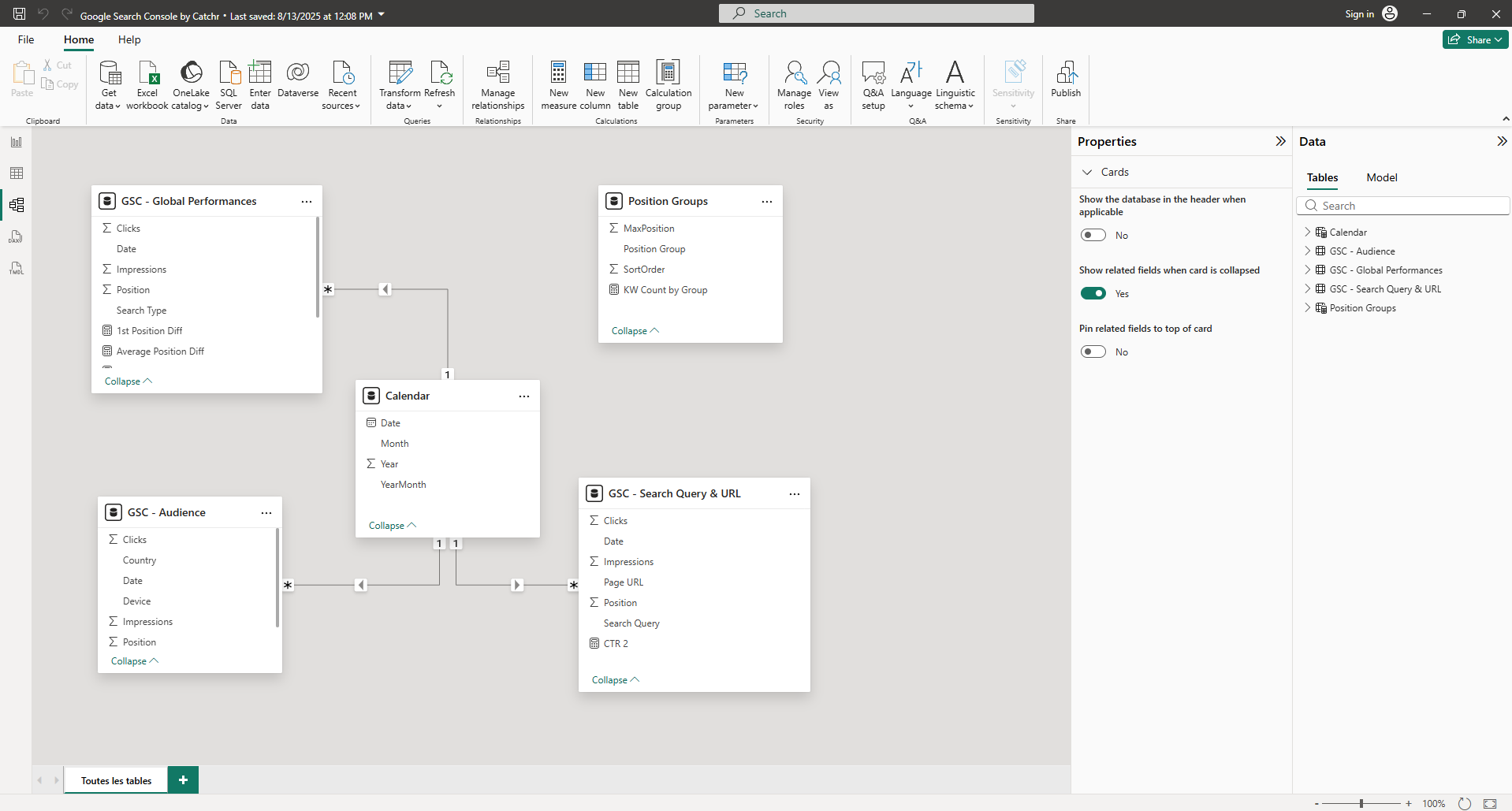
Task: Expand the Calendar table in the Data pane
Action: (x=1309, y=232)
